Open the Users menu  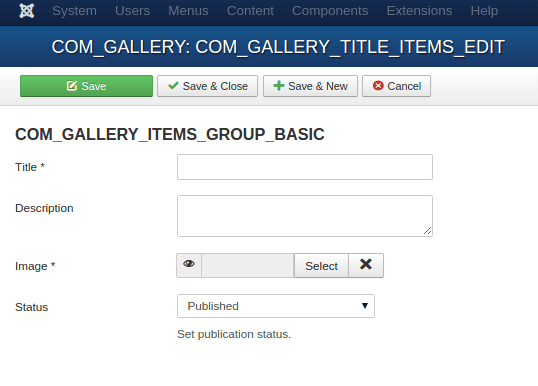(132, 11)
